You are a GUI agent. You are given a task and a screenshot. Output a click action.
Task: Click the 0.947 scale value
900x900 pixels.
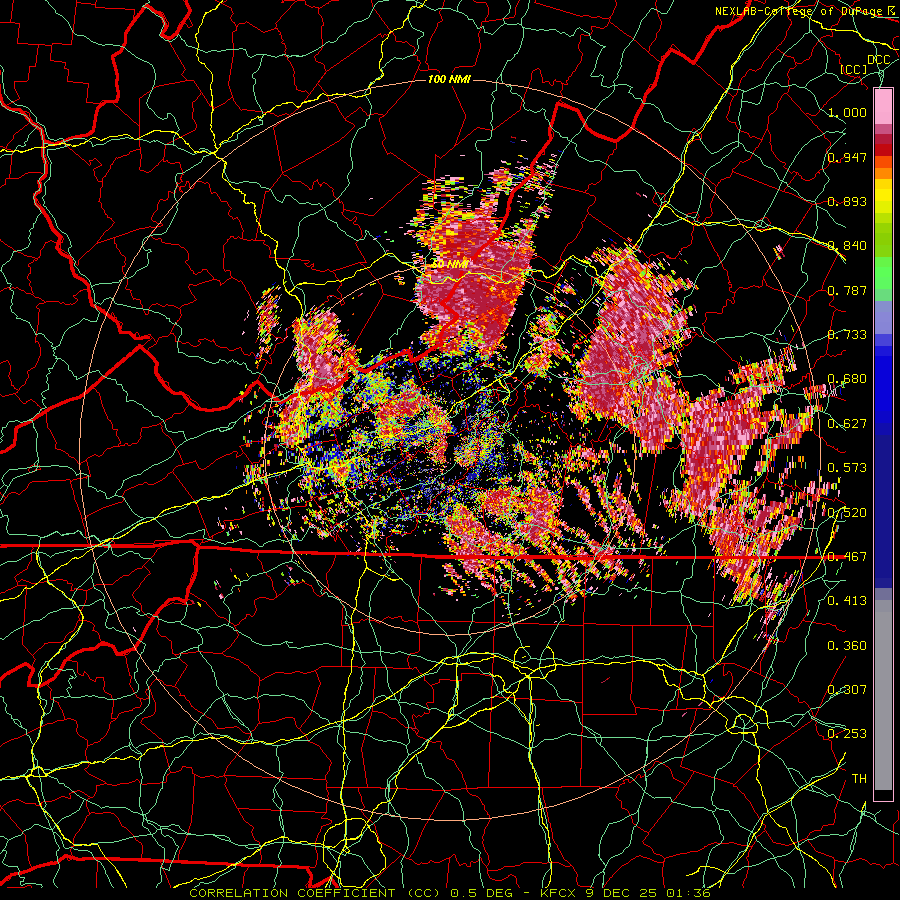point(847,157)
